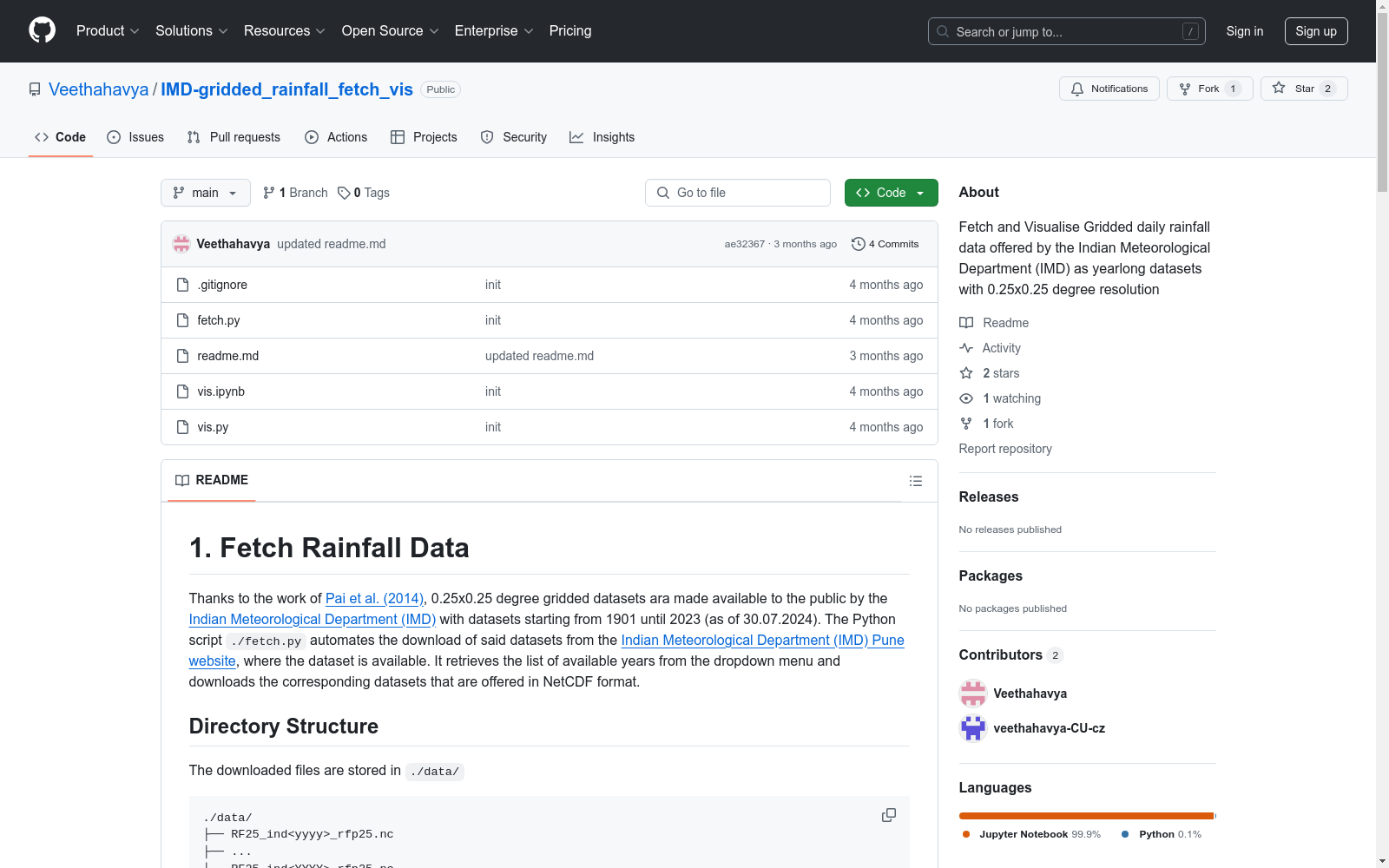The height and width of the screenshot is (868, 1389).
Task: Open the Contributors section heading
Action: (x=1010, y=654)
